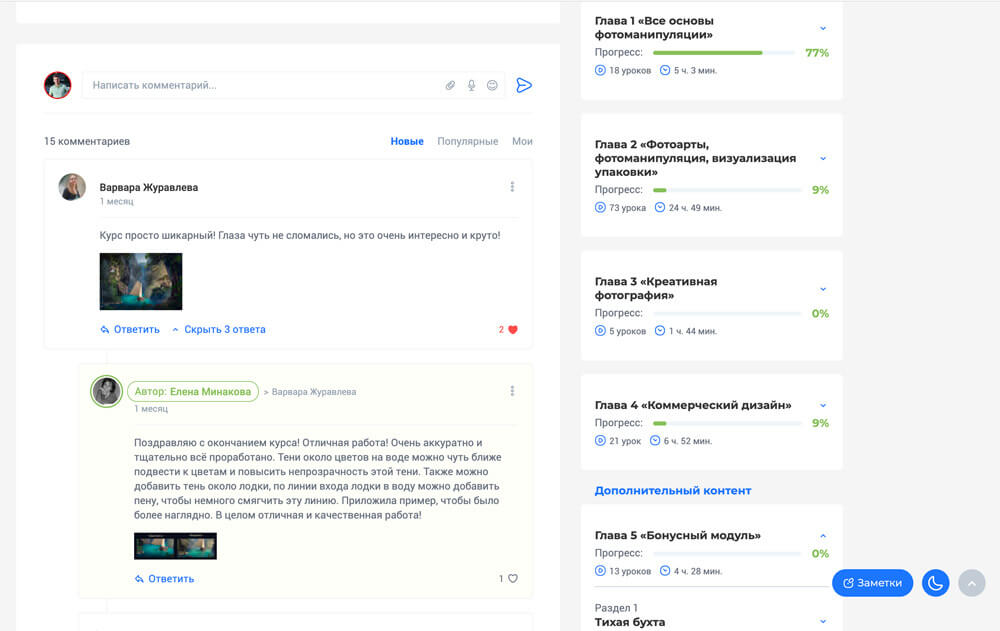Toggle dark mode with moon button

pos(935,583)
